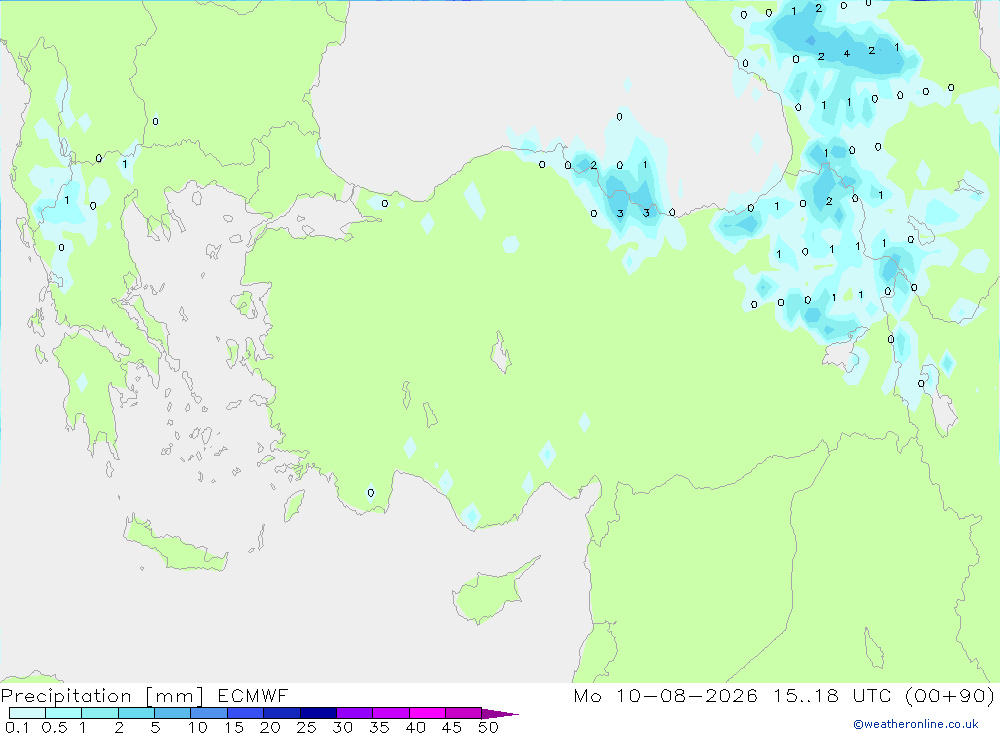The image size is (1000, 733).
Task: Click the "4" precipitation value on the map
Action: [846, 54]
